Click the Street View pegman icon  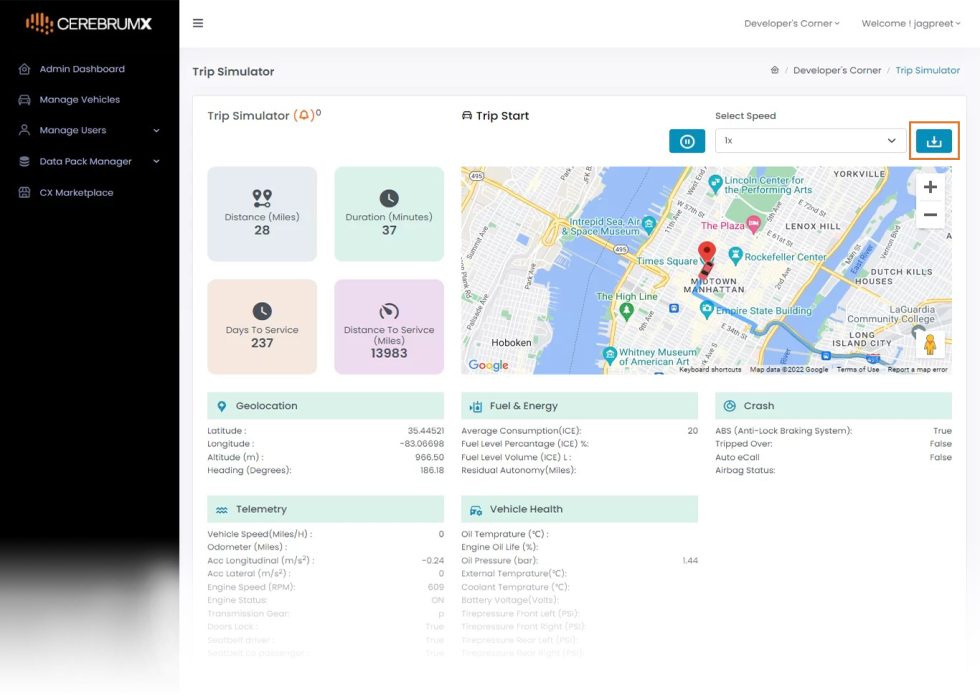click(930, 345)
